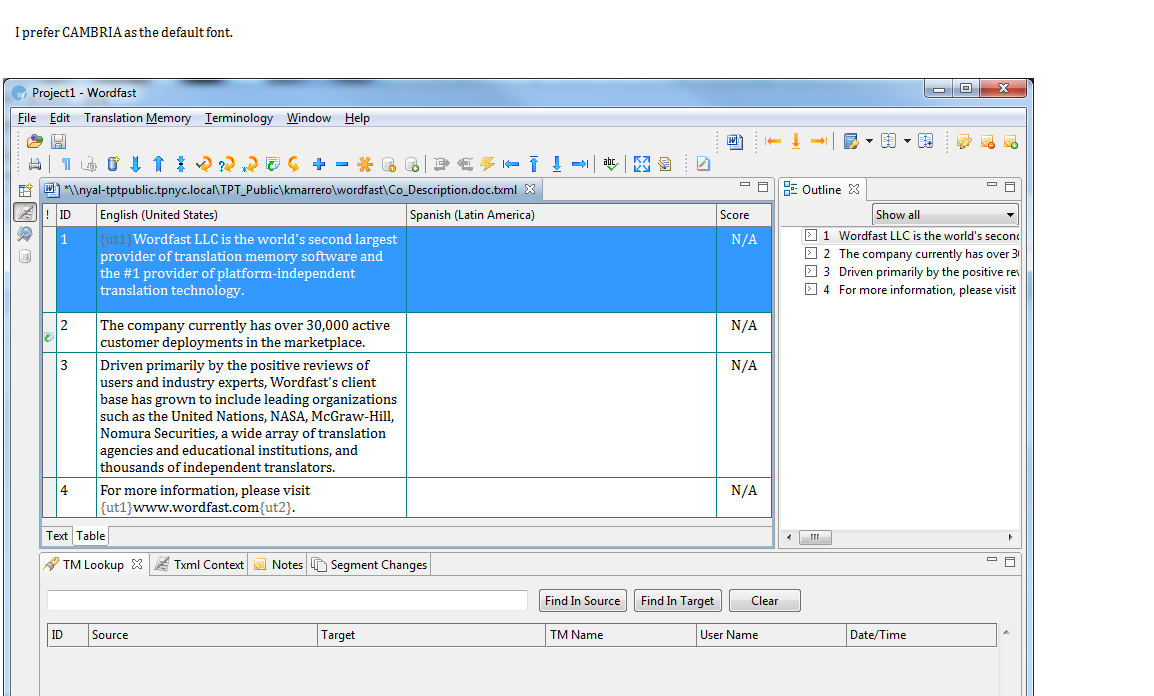Screen dimensions: 1154x696
Task: Toggle the pilcrow show formatting marks icon
Action: 66,165
